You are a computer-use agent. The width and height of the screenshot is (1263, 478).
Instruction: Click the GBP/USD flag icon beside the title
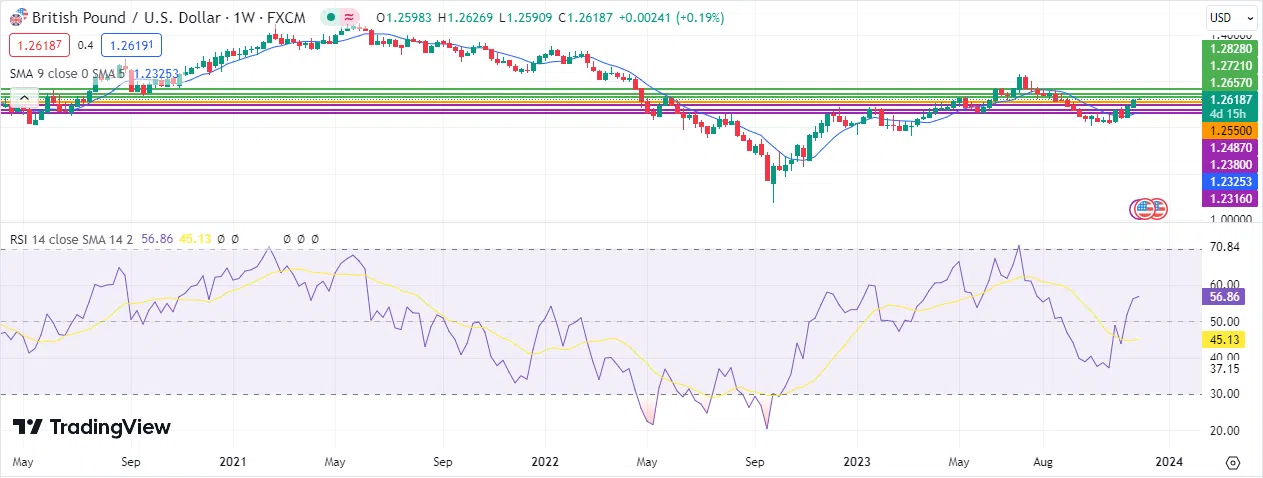[18, 18]
